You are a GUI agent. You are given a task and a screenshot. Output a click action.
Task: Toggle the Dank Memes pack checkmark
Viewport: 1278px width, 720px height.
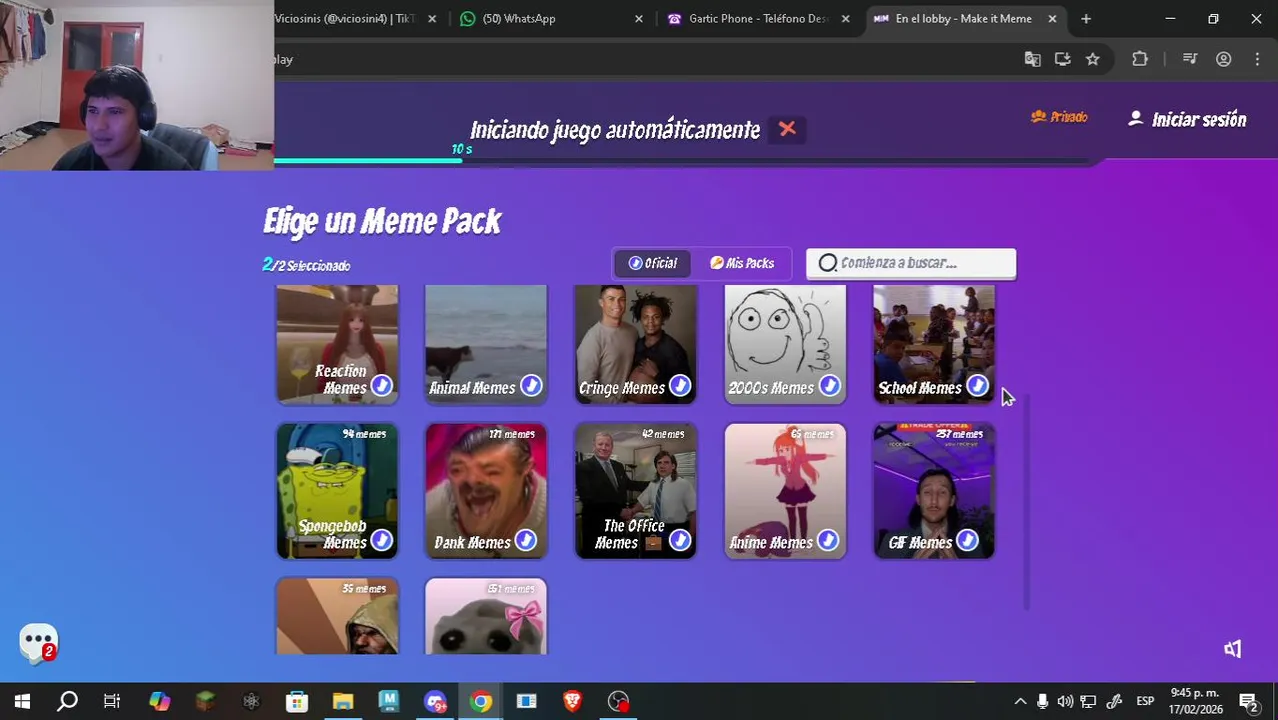tap(525, 541)
